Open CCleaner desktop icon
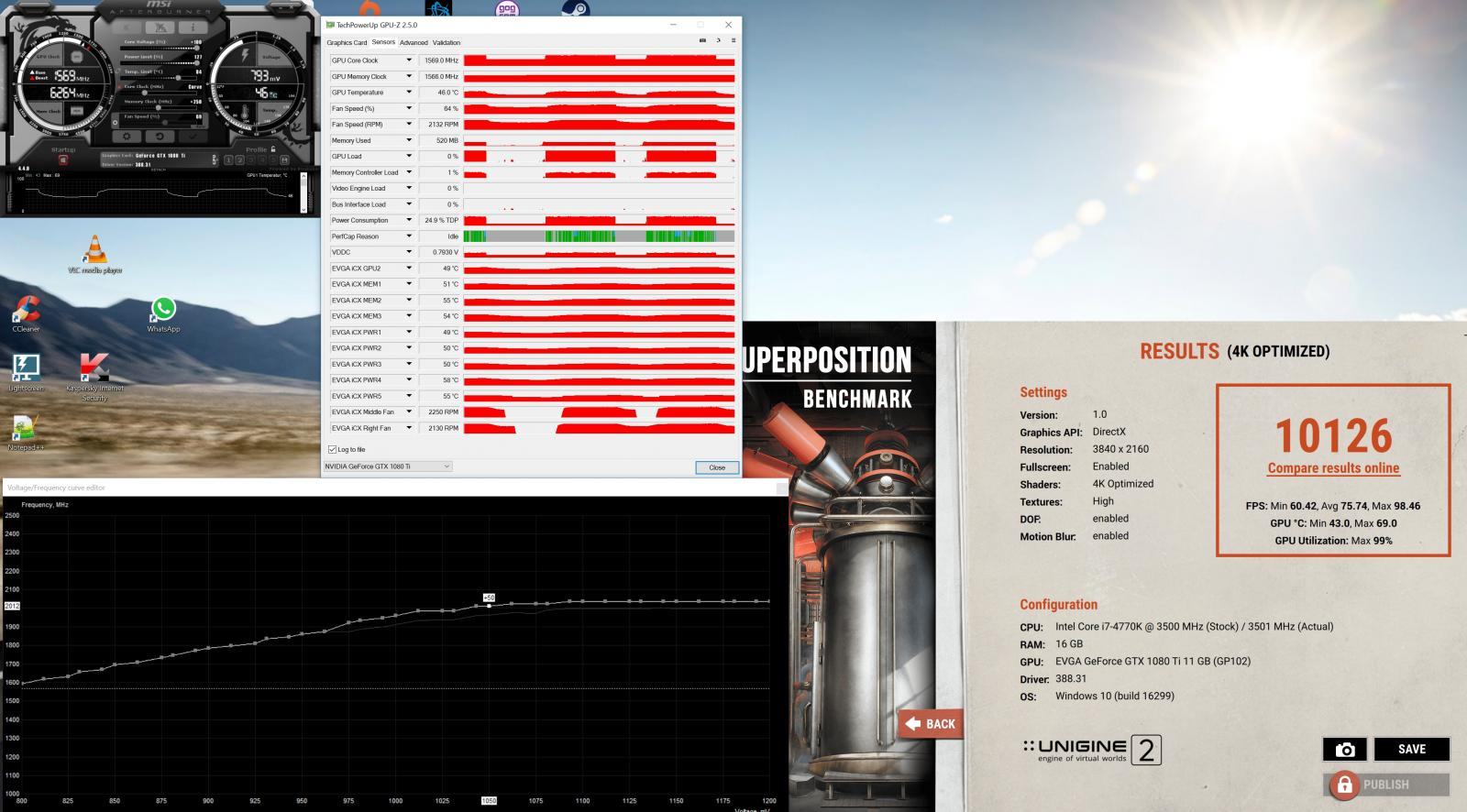1467x812 pixels. point(26,314)
